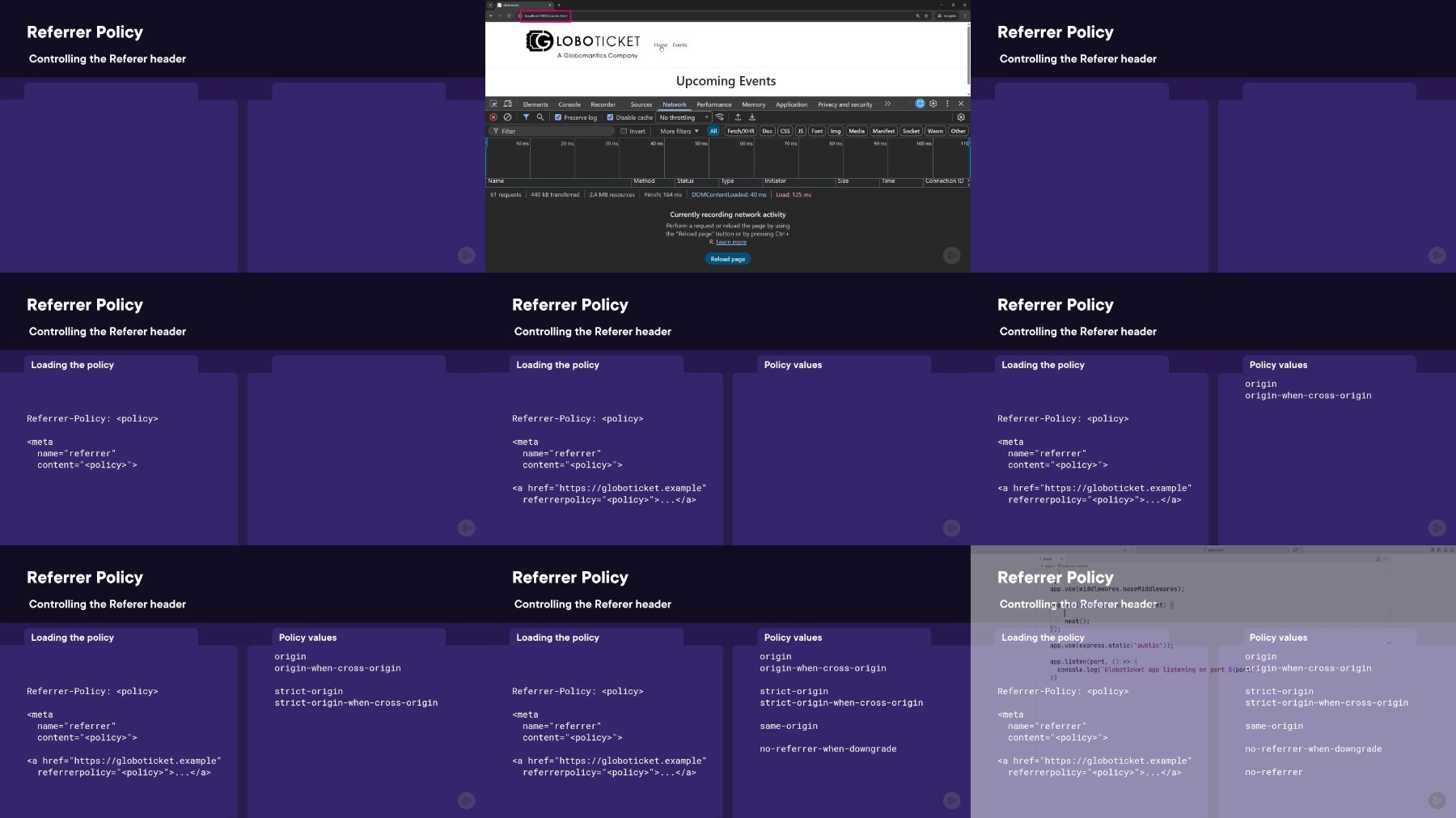Stop recording network log with red record icon
This screenshot has height=818, width=1456.
493,117
